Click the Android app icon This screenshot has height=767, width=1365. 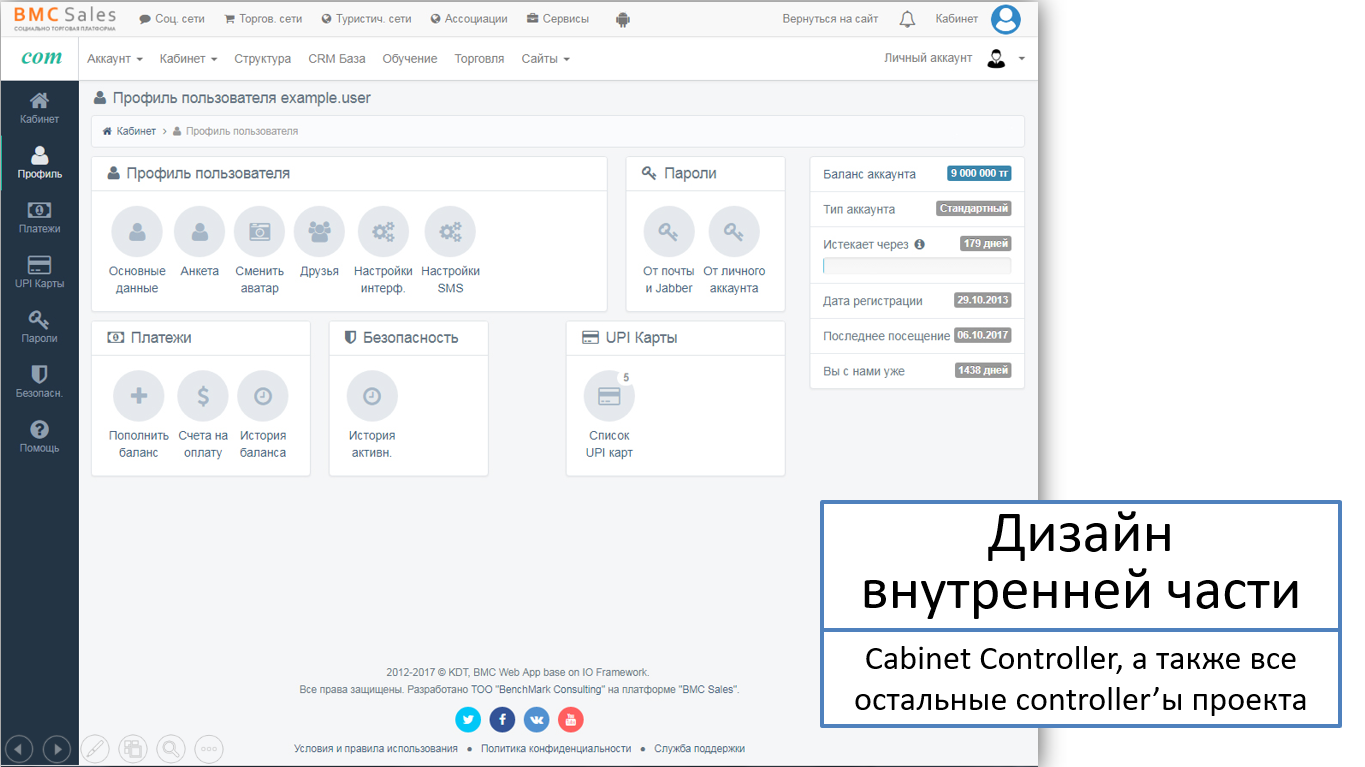point(623,19)
